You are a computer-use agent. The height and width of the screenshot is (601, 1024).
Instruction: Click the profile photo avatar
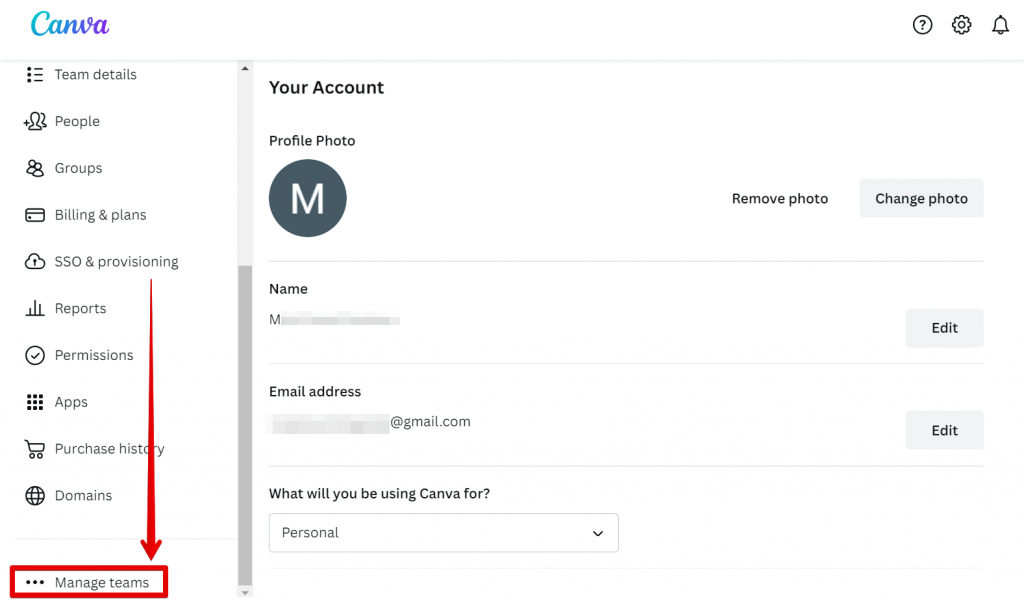(x=307, y=198)
